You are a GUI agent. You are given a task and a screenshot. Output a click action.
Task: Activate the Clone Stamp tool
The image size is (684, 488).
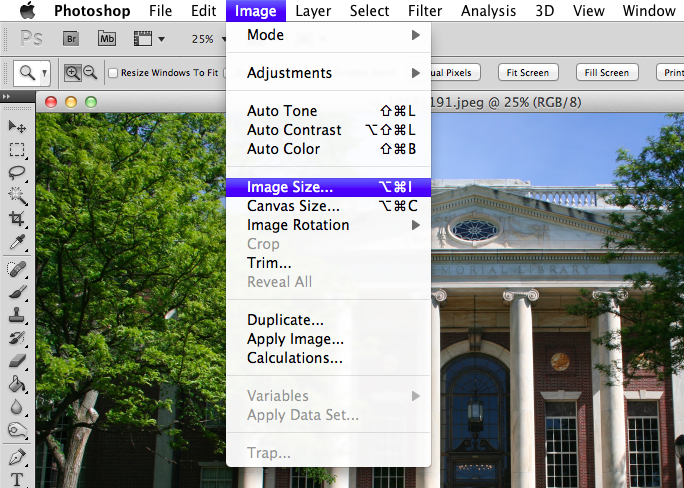pos(17,315)
